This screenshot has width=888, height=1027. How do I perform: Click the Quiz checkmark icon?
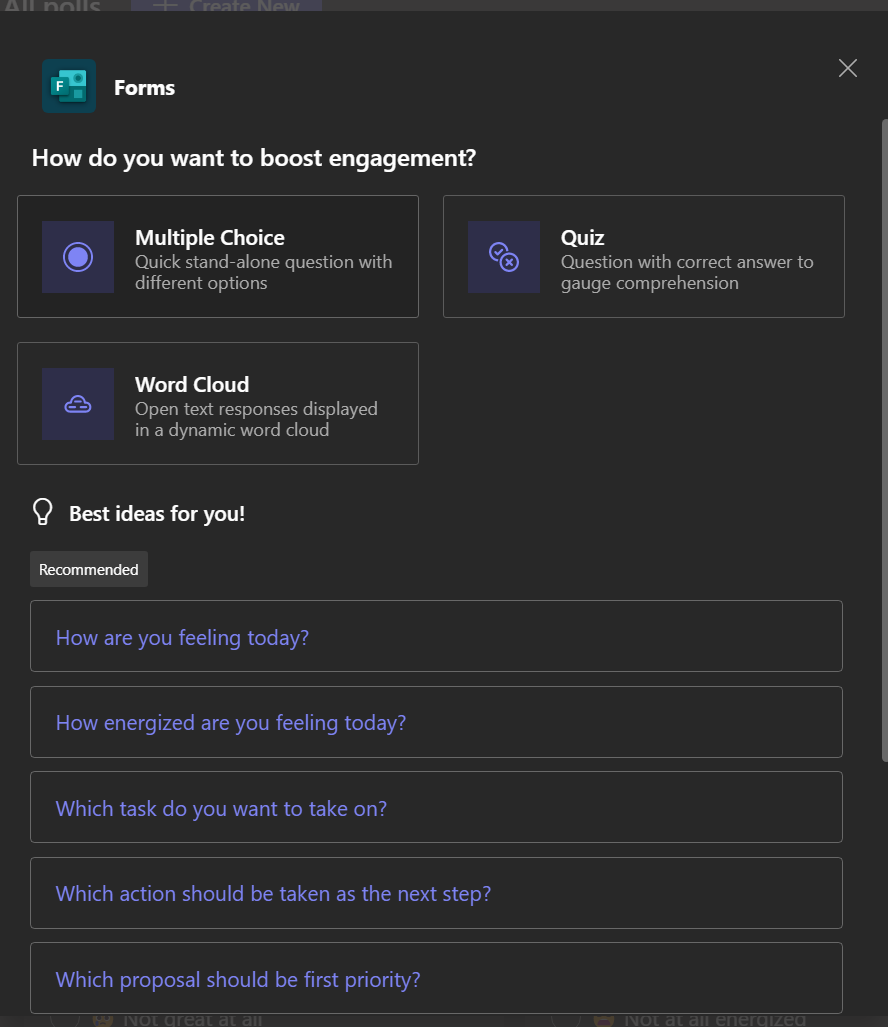click(503, 256)
